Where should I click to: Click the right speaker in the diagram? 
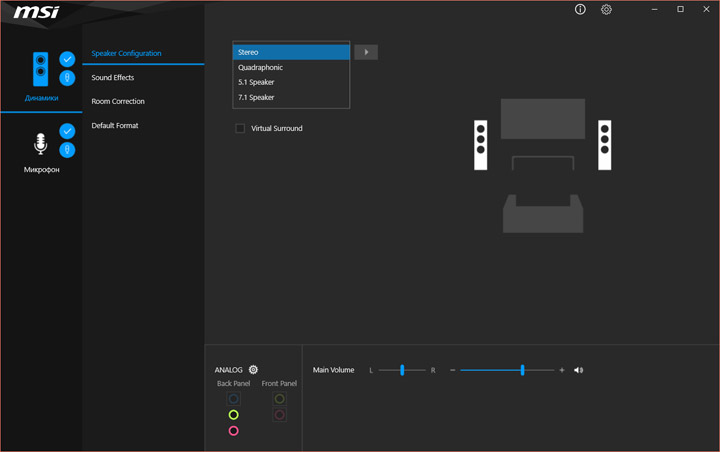coord(604,145)
